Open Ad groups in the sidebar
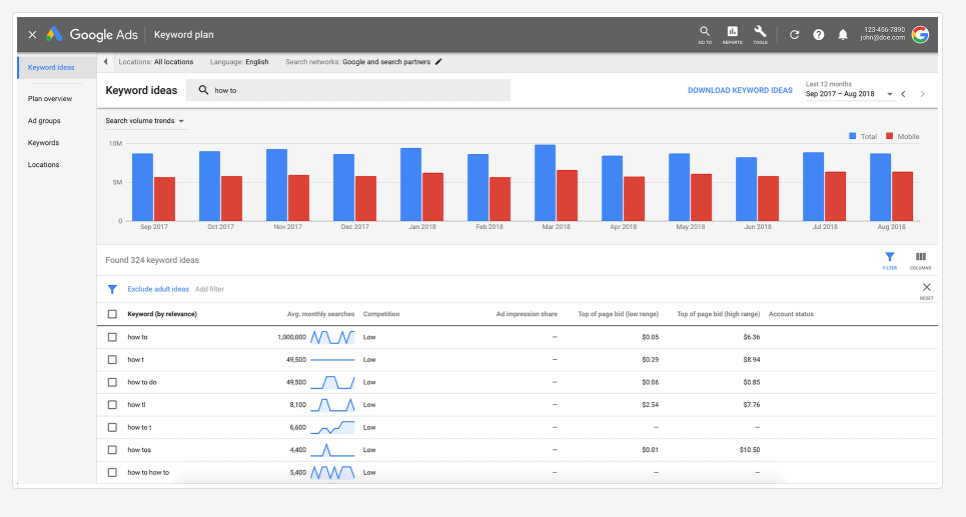 pos(44,121)
